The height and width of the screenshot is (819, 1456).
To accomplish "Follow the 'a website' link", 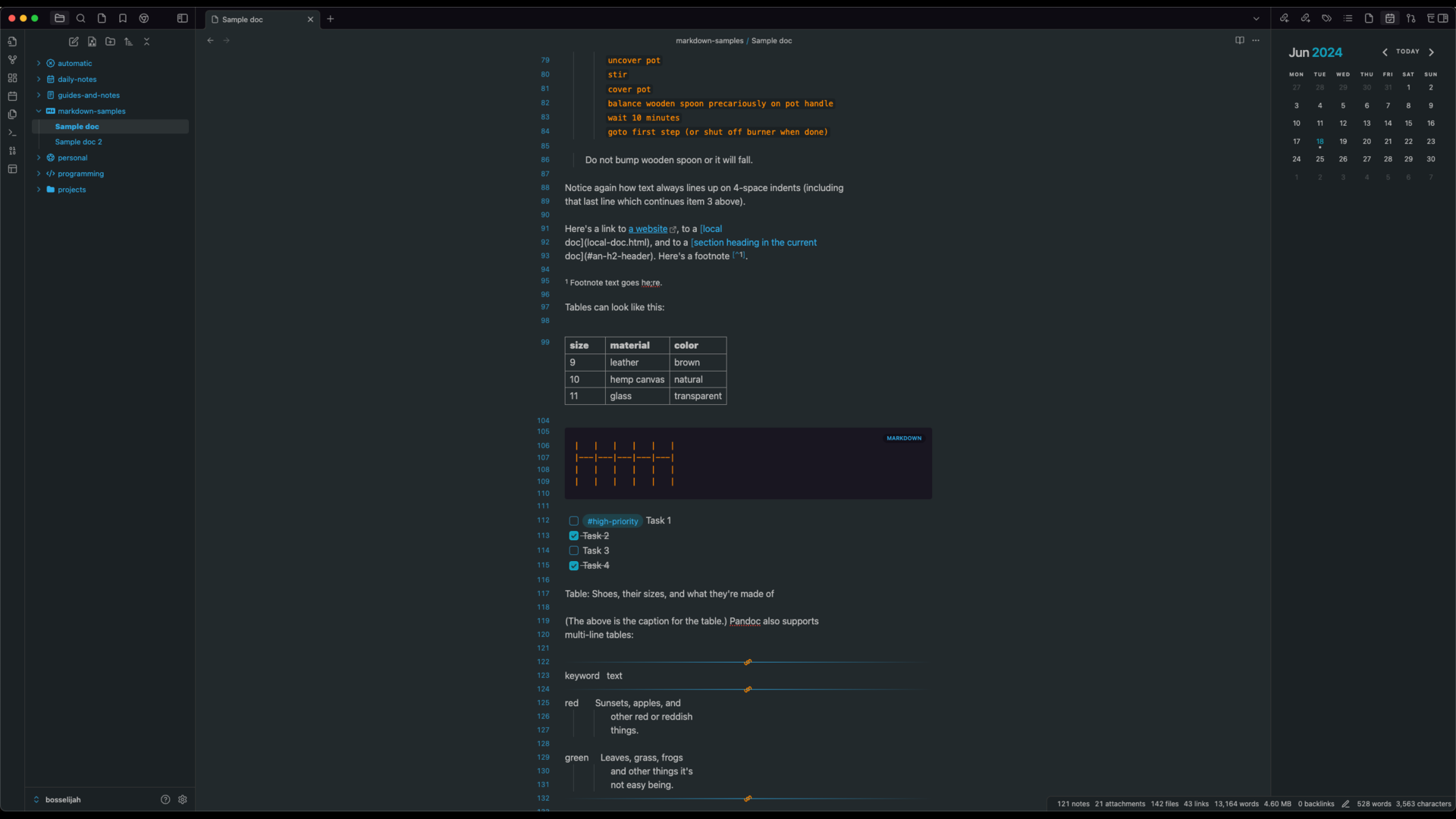I will coord(648,229).
